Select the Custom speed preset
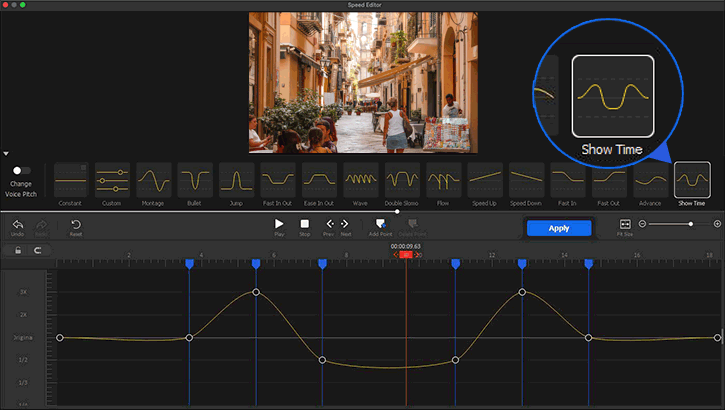 click(112, 180)
